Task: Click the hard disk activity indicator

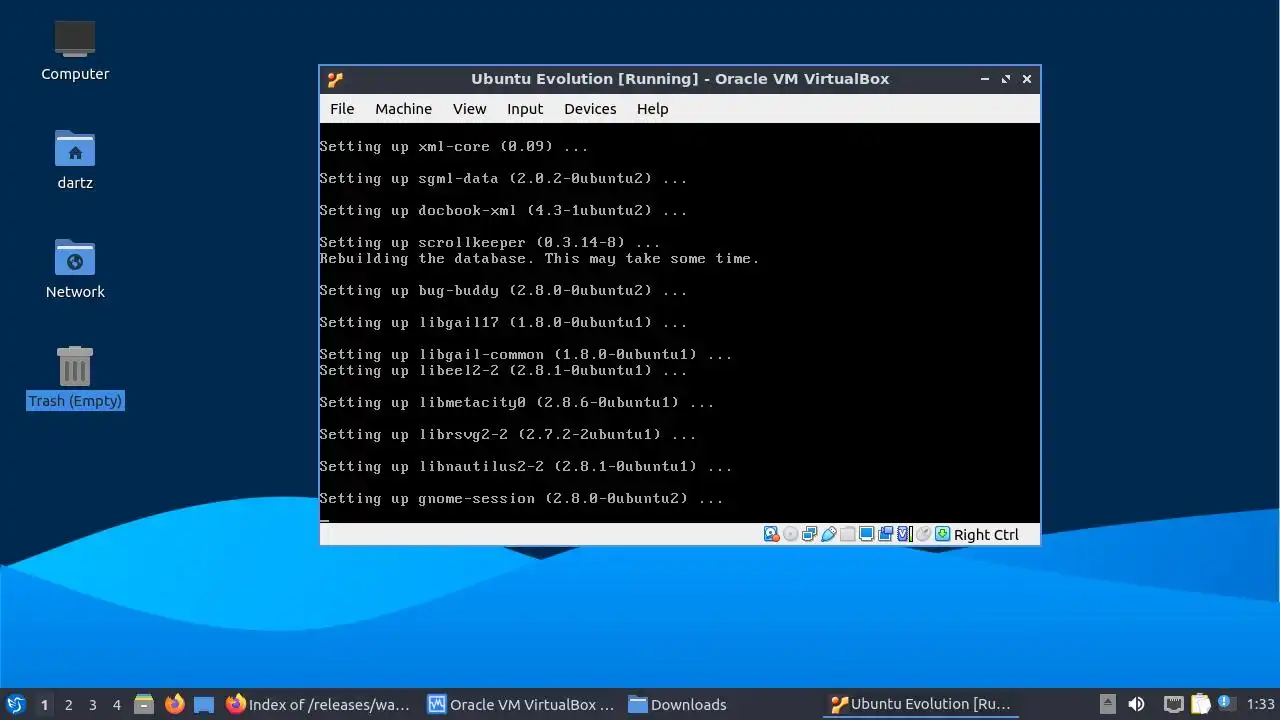Action: (771, 534)
